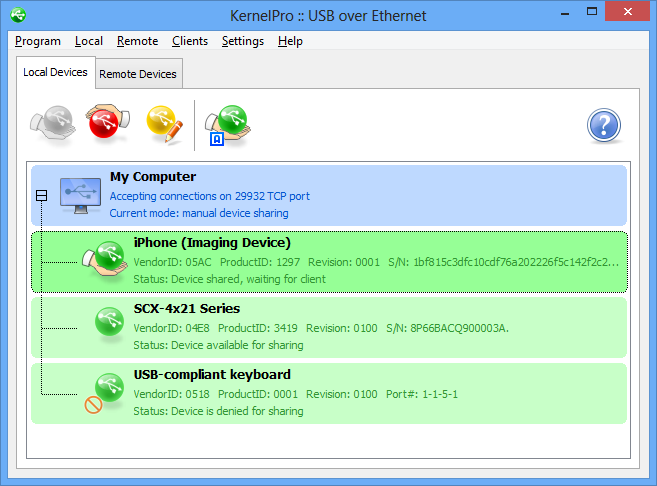Select the Local Devices tab
Image resolution: width=657 pixels, height=486 pixels.
[56, 72]
